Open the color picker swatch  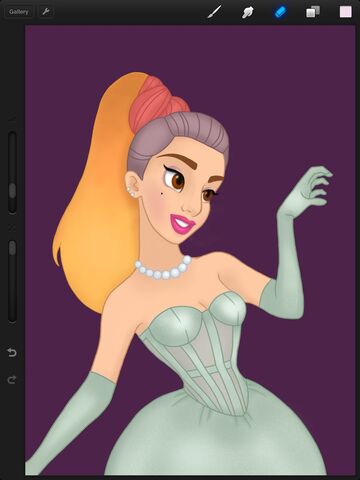click(x=346, y=12)
